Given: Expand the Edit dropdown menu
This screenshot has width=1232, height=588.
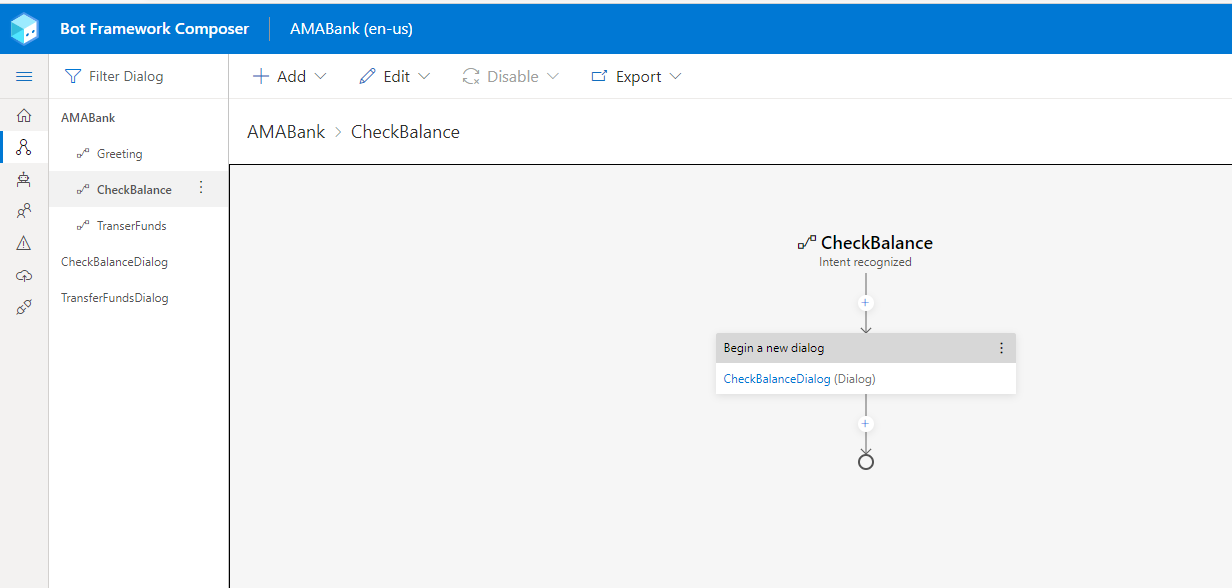Looking at the screenshot, I should (x=394, y=76).
